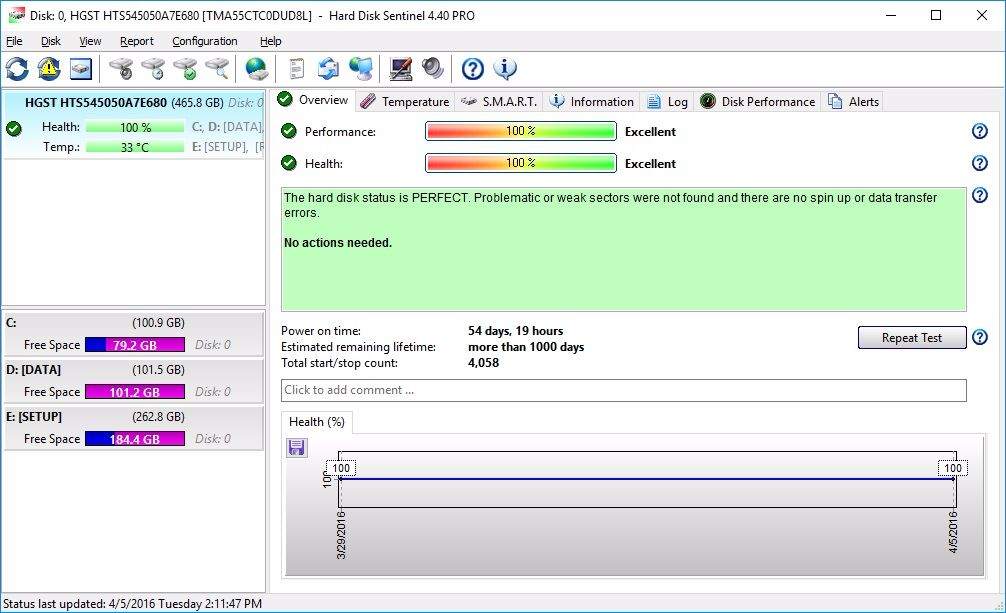The width and height of the screenshot is (1006, 613).
Task: Switch to the Information tab
Action: pos(592,101)
